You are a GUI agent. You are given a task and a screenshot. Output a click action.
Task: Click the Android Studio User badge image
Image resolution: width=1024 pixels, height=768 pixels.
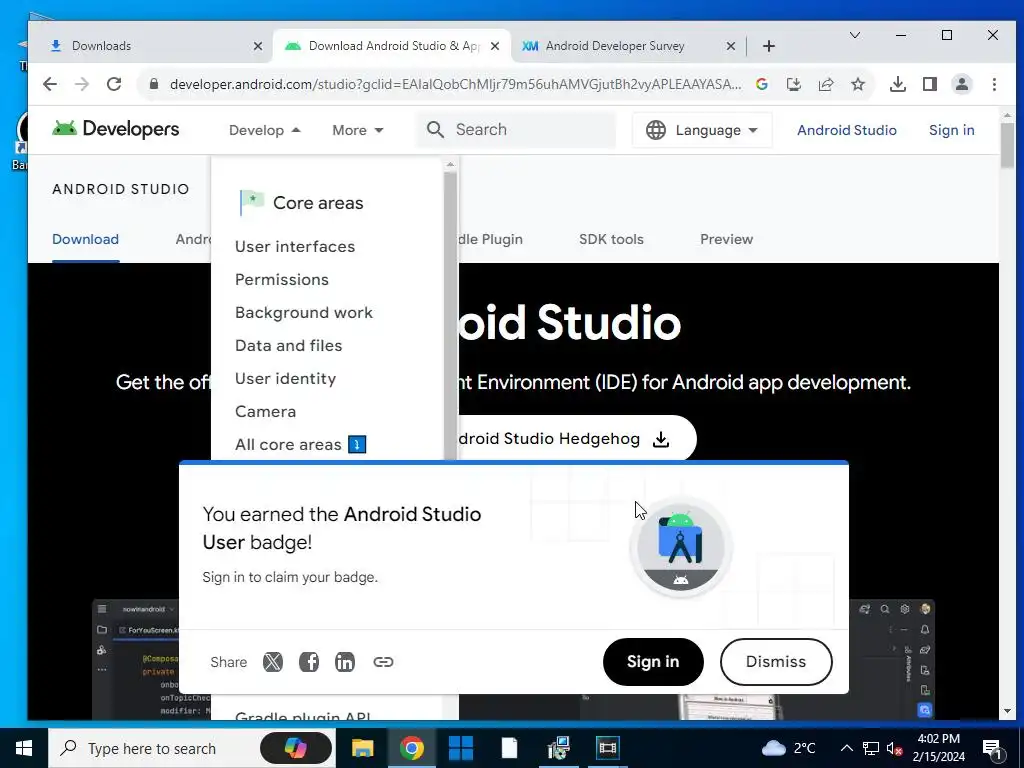point(680,547)
